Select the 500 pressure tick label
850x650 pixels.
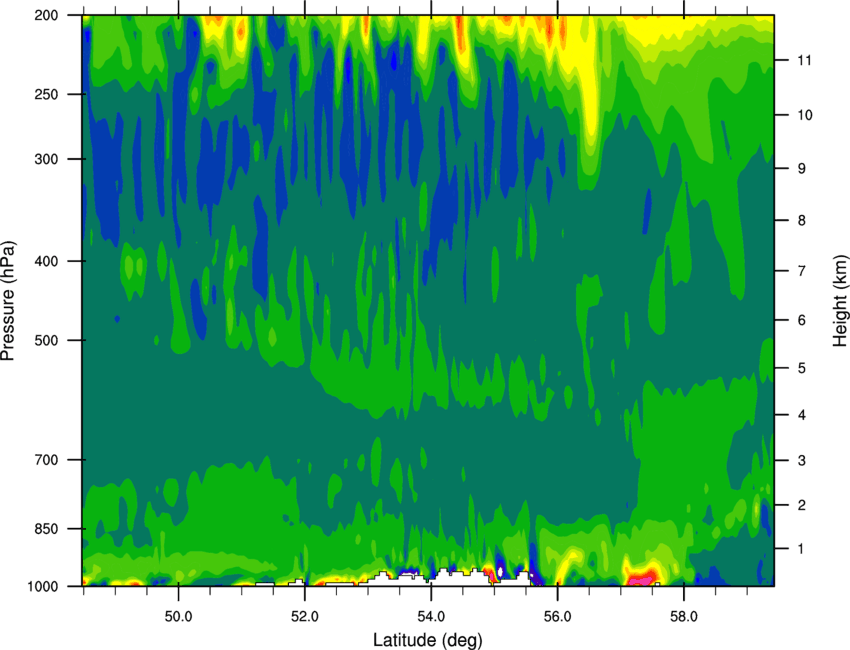(x=47, y=340)
